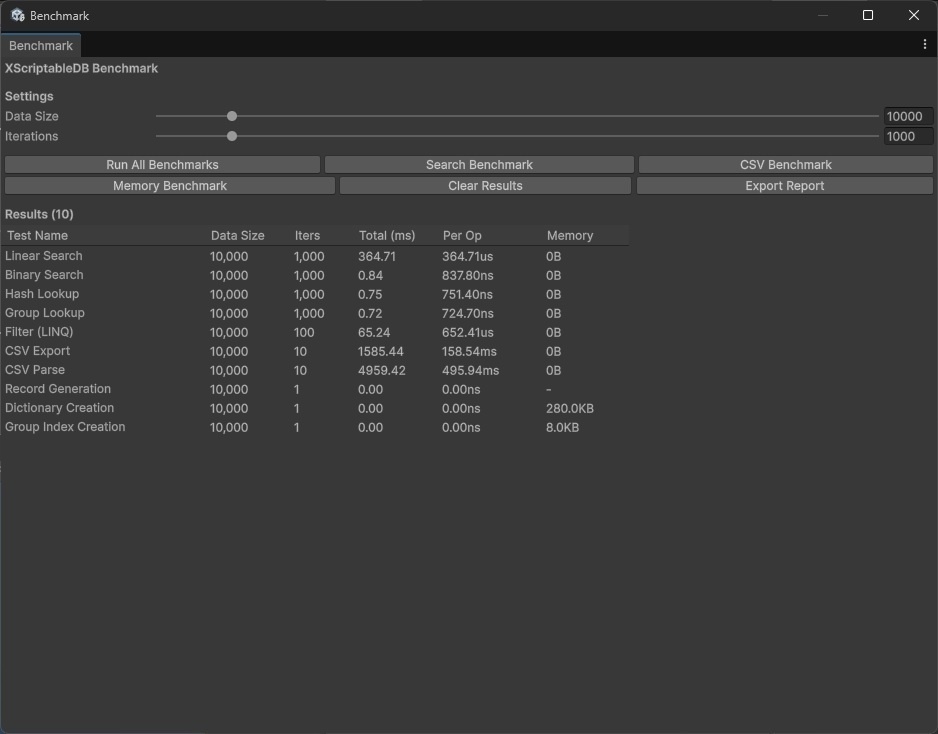Edit the Data Size value field 10000

pos(908,116)
